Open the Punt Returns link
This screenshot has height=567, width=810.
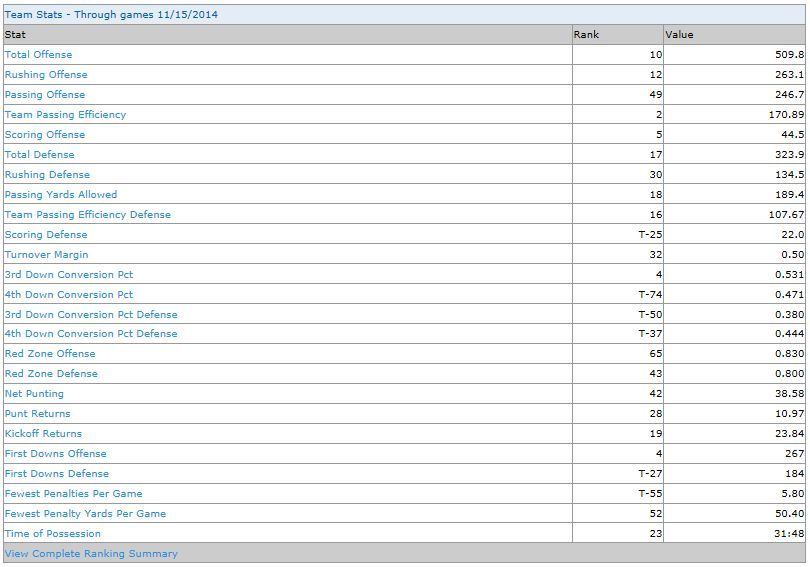coord(37,414)
